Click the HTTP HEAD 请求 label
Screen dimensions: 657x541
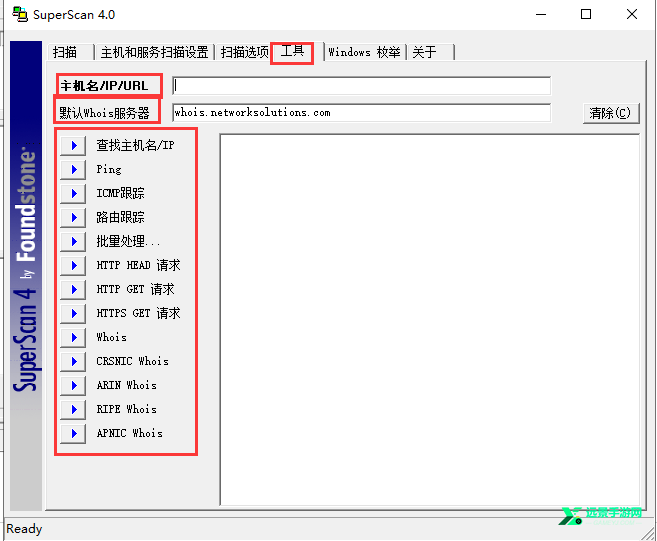[x=138, y=265]
